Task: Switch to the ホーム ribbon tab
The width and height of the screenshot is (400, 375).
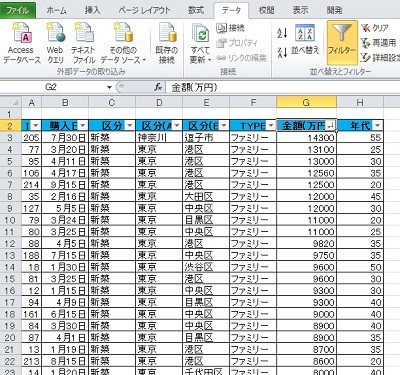Action: pos(56,10)
